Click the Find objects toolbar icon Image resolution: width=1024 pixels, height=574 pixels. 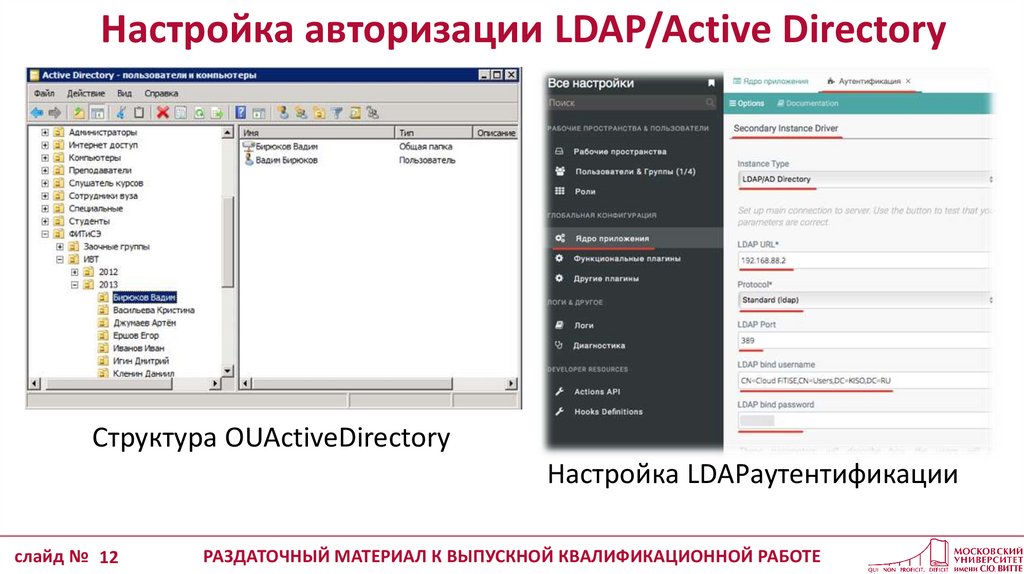point(355,113)
